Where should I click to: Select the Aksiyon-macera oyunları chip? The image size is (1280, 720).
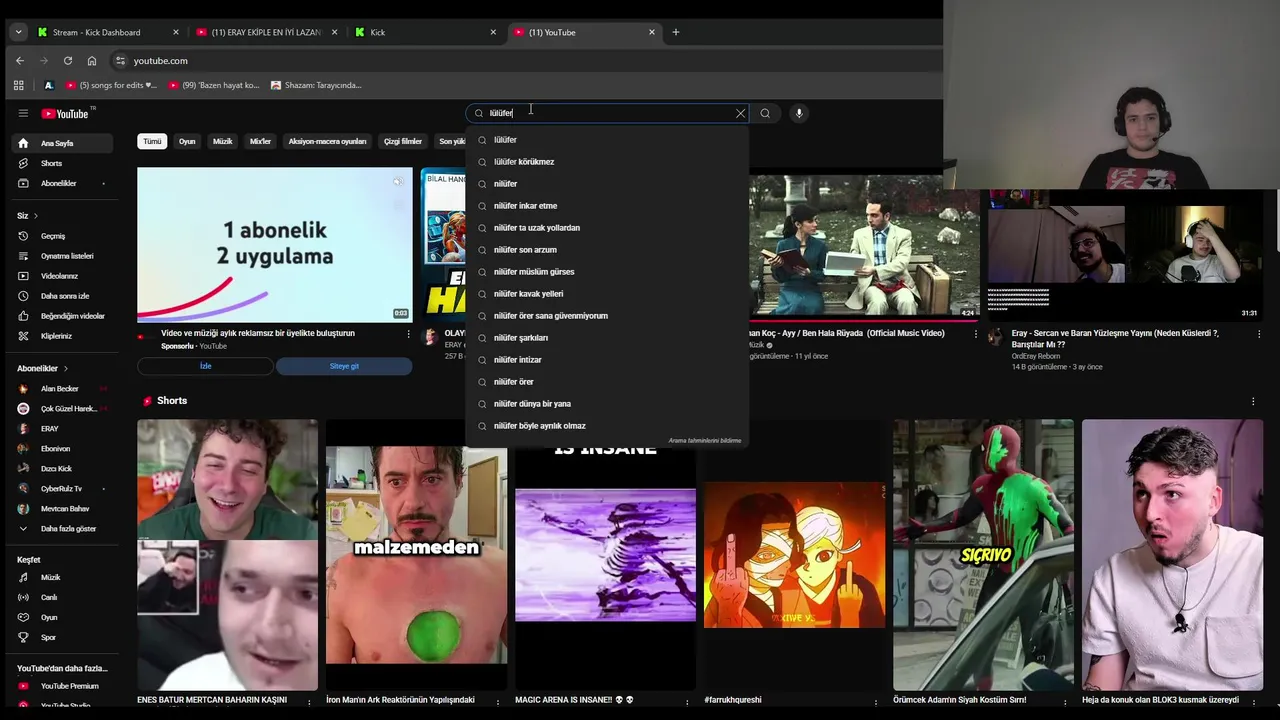(327, 141)
